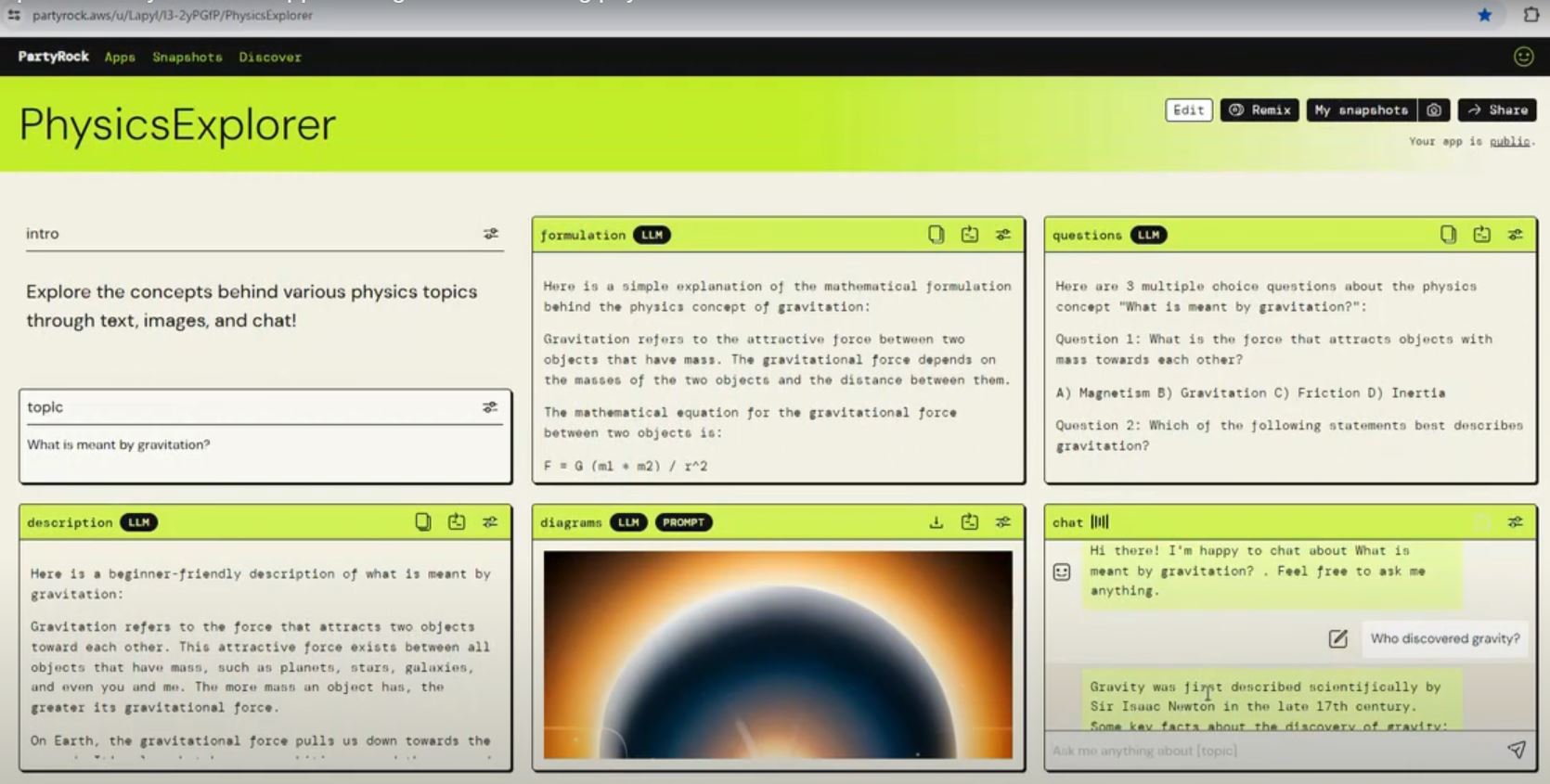Open the Apps menu
Viewport: 1550px width, 784px height.
(x=120, y=57)
